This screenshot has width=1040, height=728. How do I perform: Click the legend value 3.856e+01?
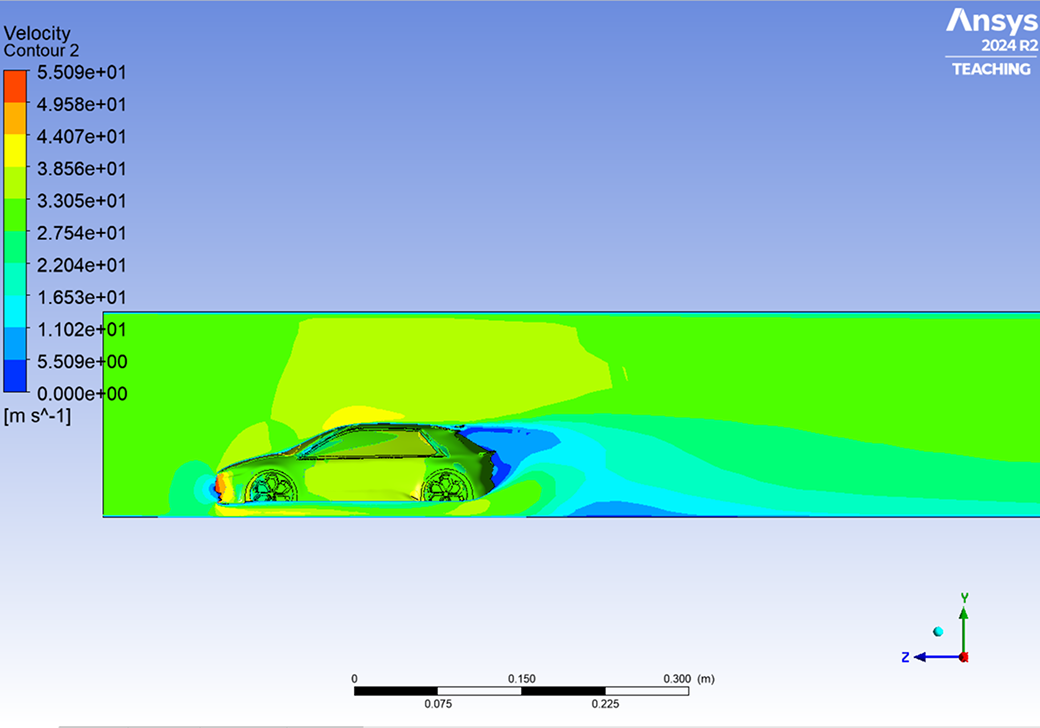pos(82,168)
